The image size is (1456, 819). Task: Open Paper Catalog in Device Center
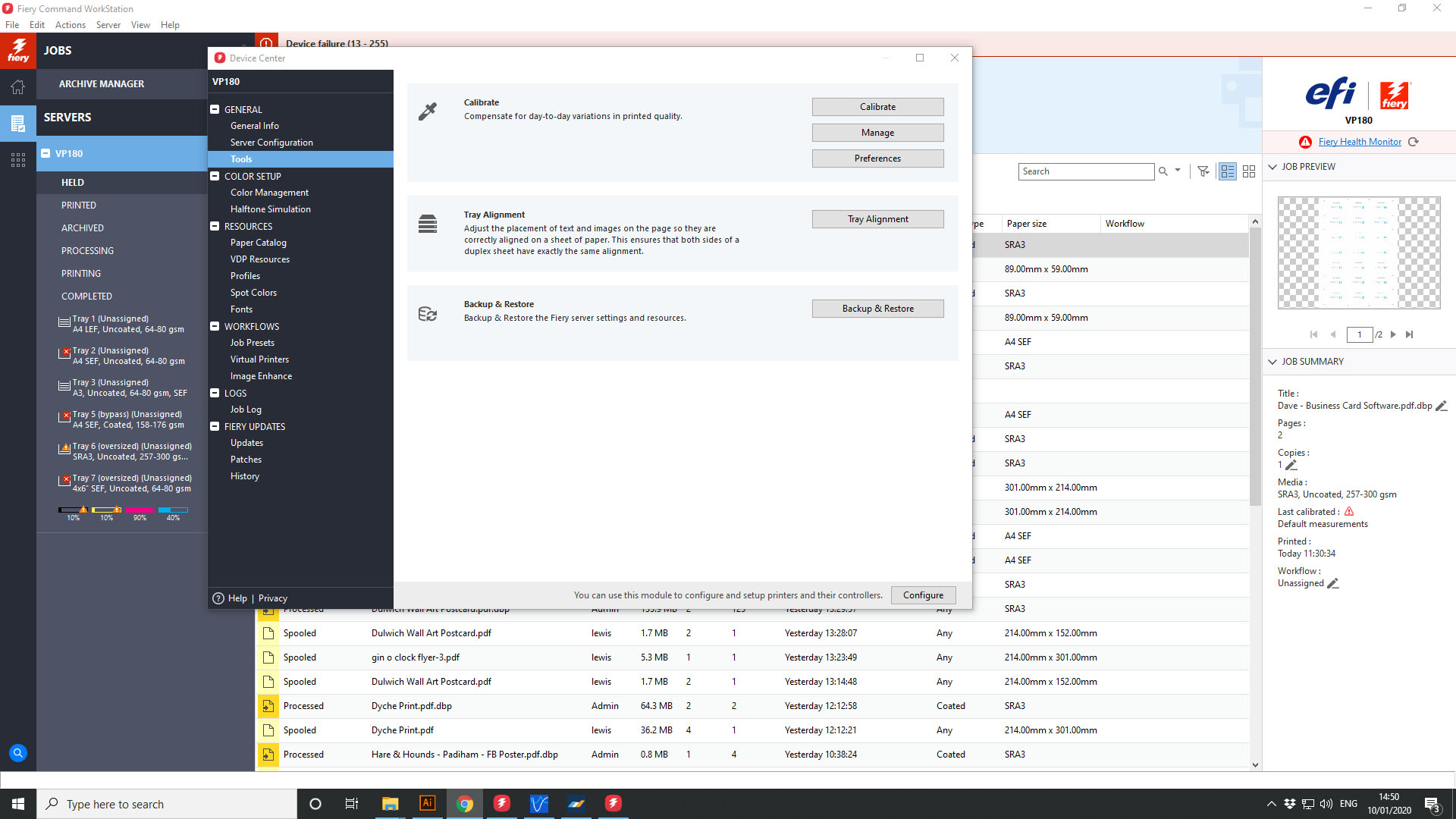point(259,243)
